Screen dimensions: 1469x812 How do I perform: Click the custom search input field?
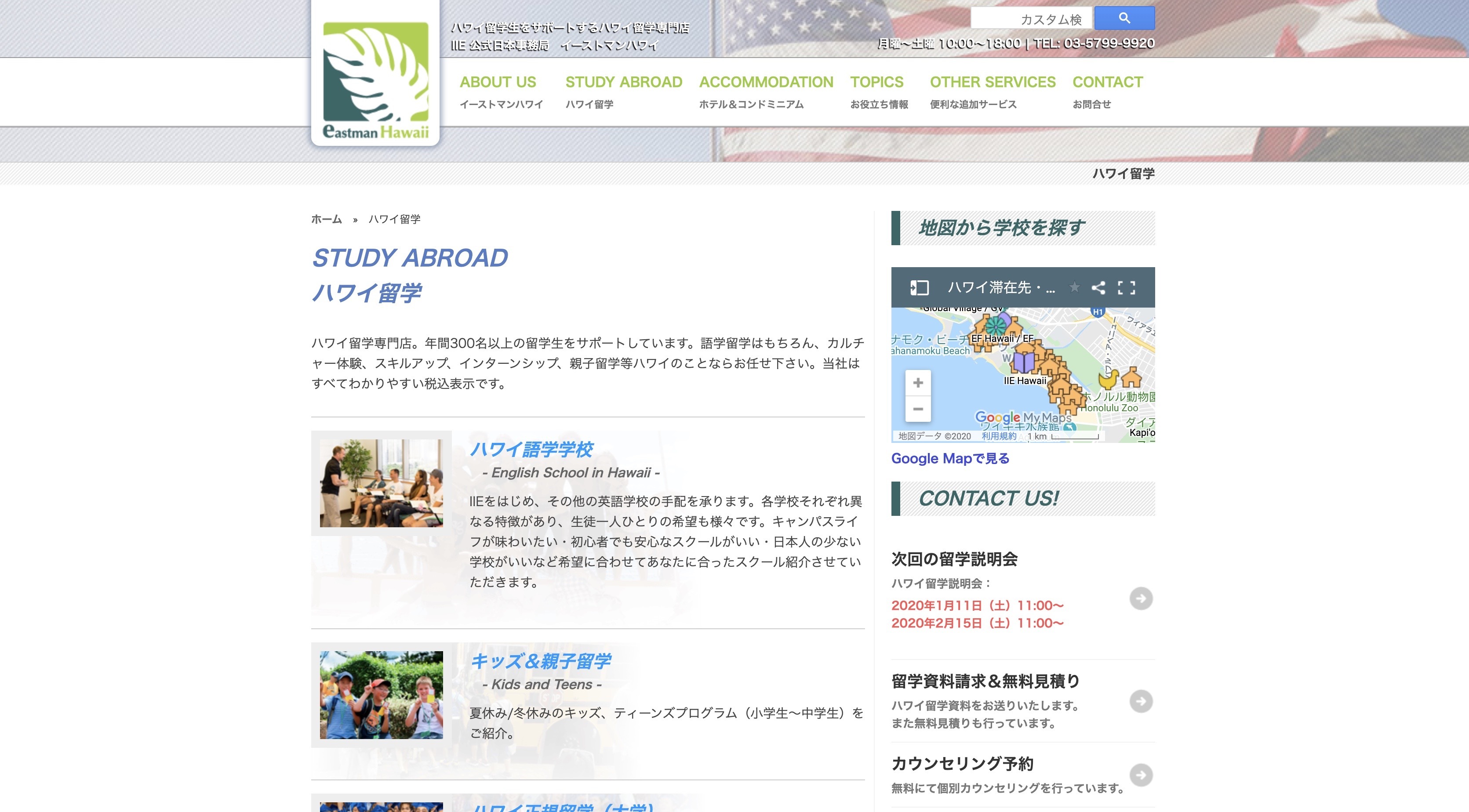pos(1031,19)
